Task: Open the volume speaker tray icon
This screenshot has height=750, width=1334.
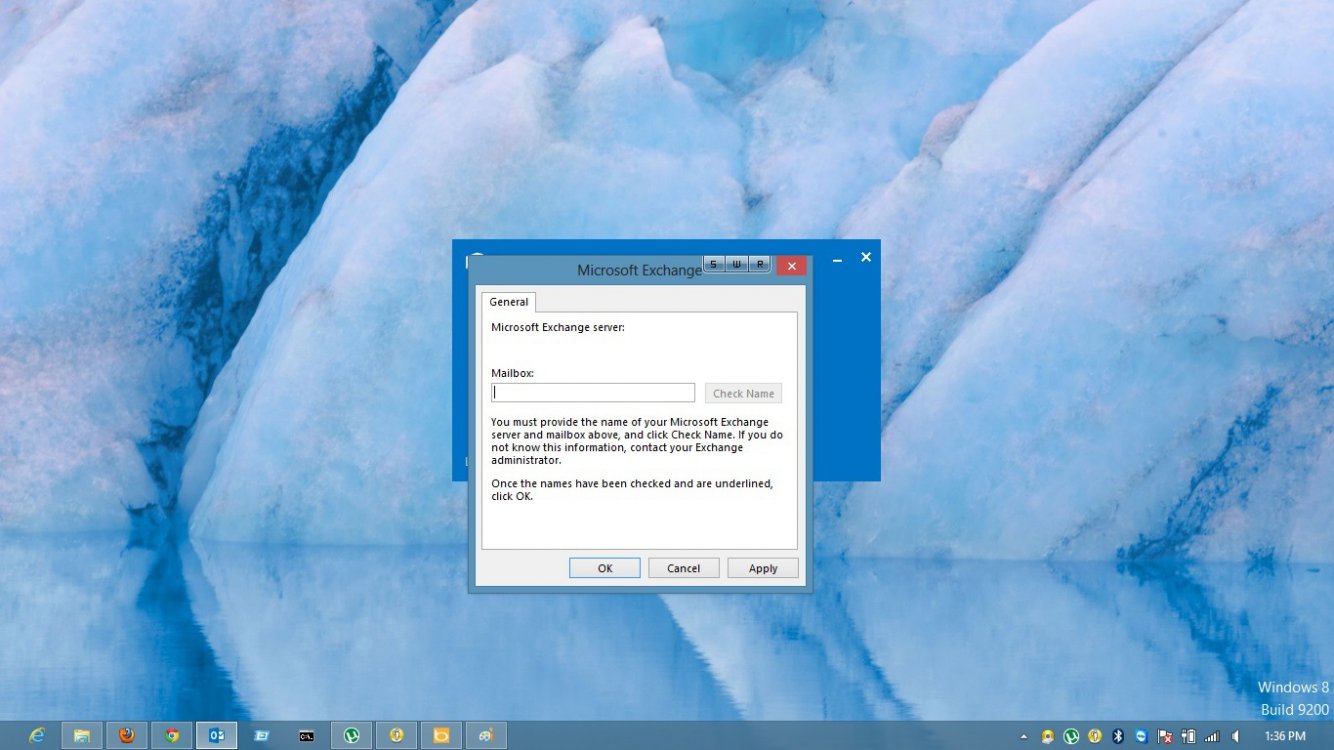Action: pyautogui.click(x=1235, y=736)
